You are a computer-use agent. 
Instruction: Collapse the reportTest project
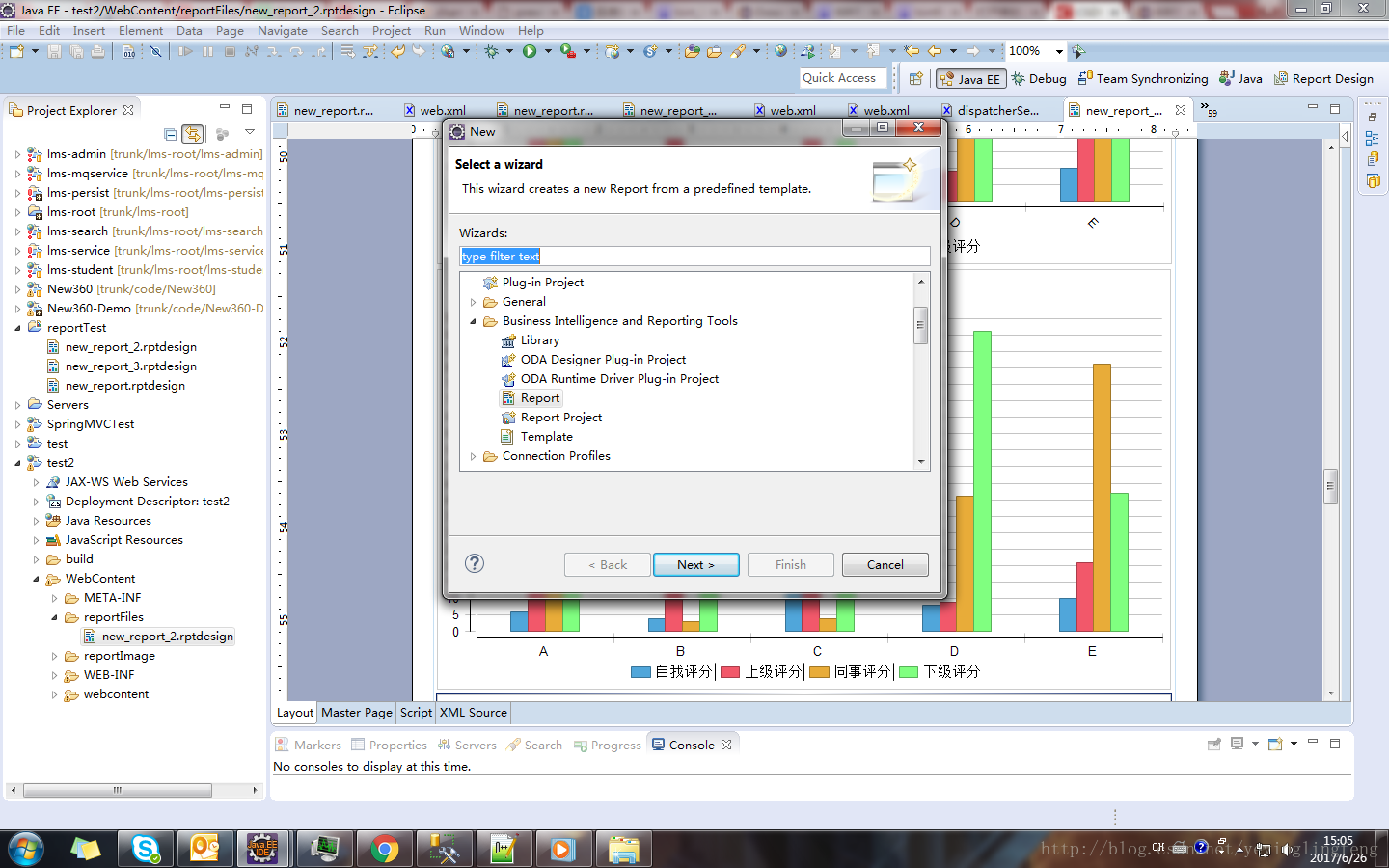pos(17,328)
